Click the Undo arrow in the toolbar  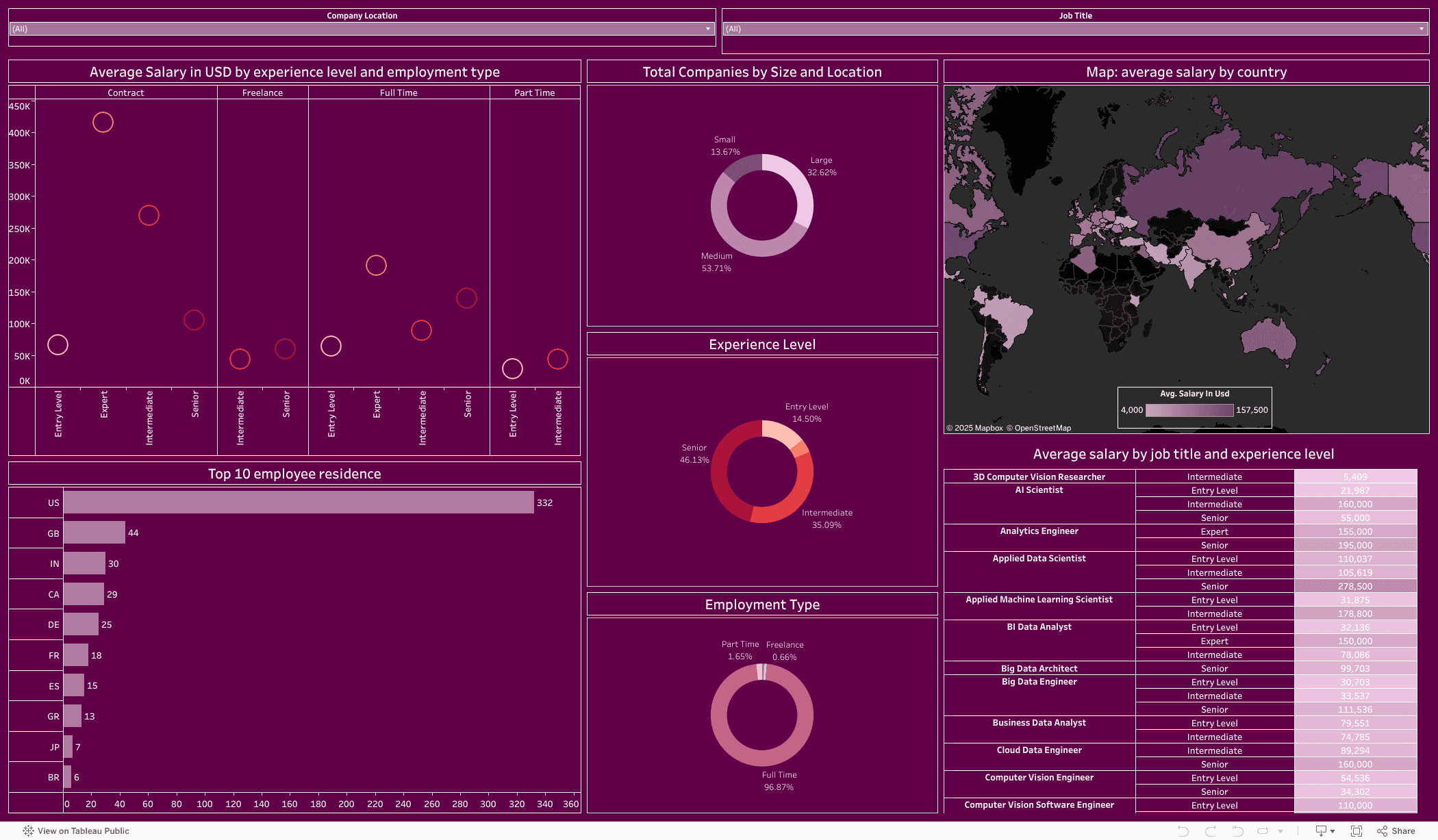[x=1183, y=830]
